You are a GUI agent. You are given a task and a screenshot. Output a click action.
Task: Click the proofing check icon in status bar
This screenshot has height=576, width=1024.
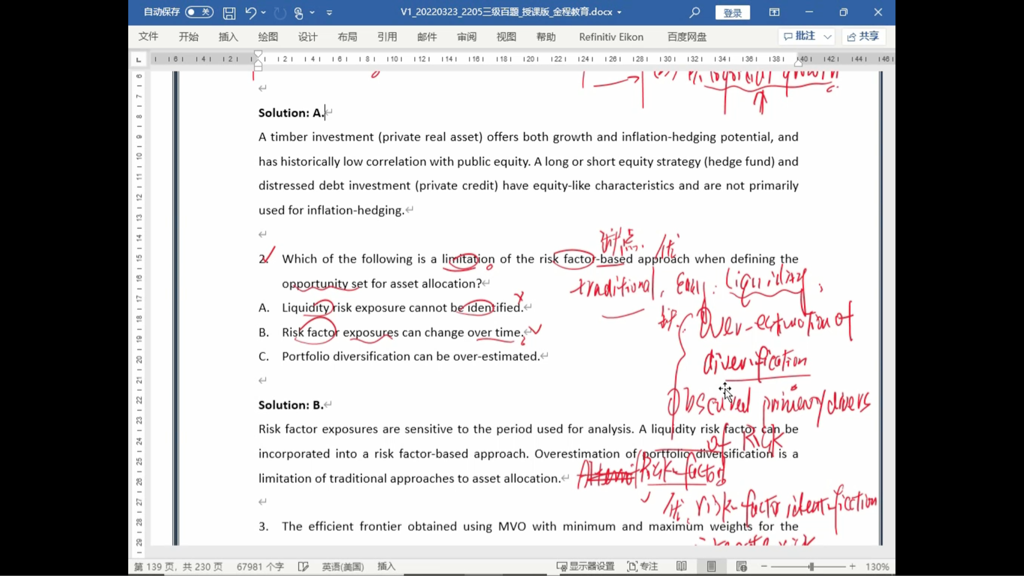pos(303,566)
